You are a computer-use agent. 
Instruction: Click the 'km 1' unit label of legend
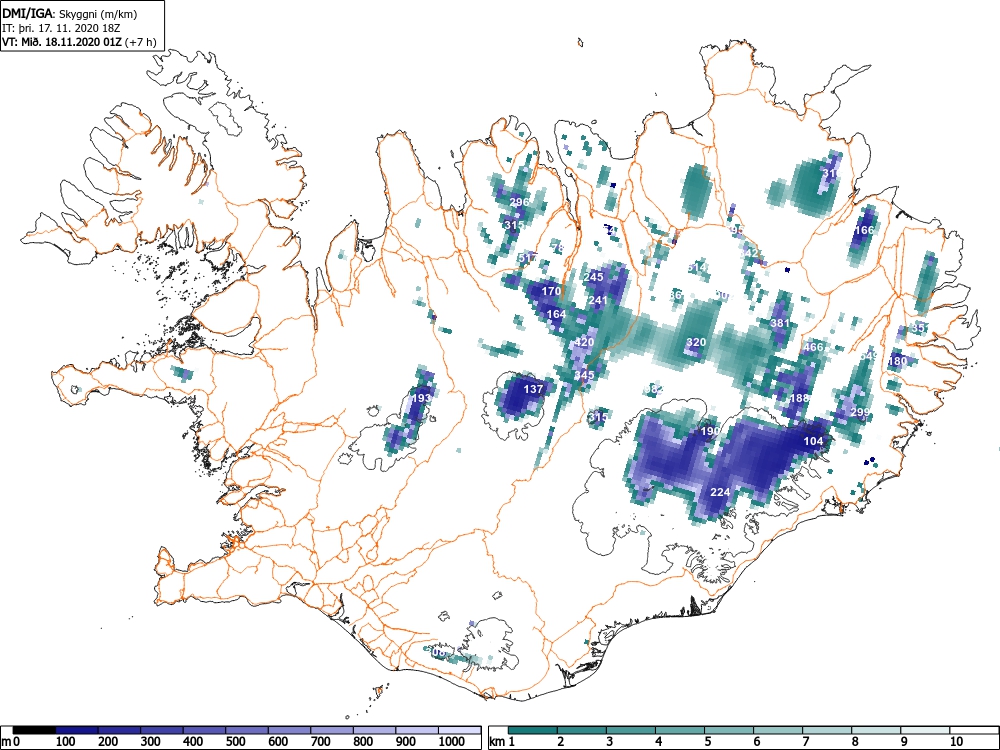tap(502, 741)
